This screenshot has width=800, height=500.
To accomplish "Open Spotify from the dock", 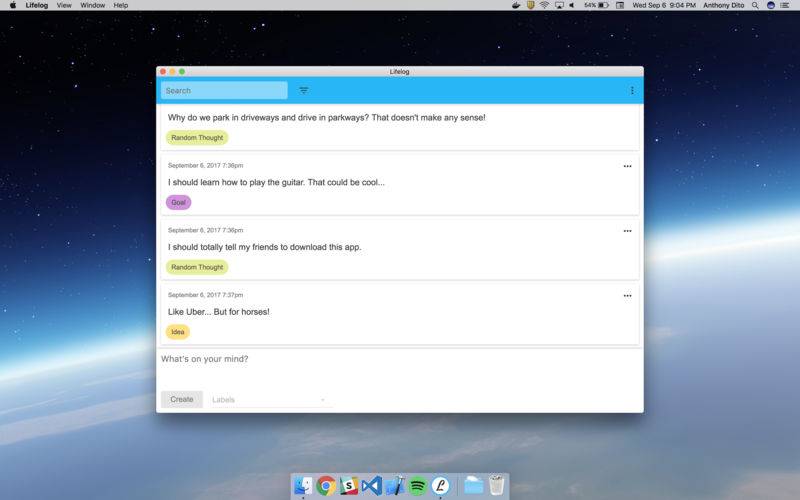I will point(417,486).
